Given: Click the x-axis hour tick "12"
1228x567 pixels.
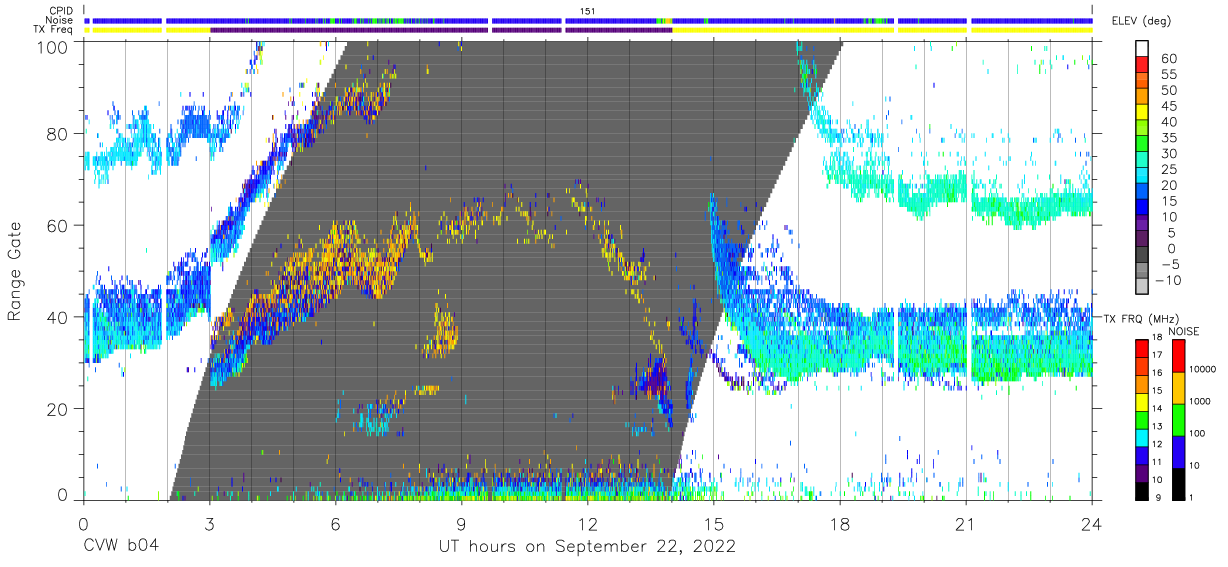Looking at the screenshot, I should (x=588, y=523).
